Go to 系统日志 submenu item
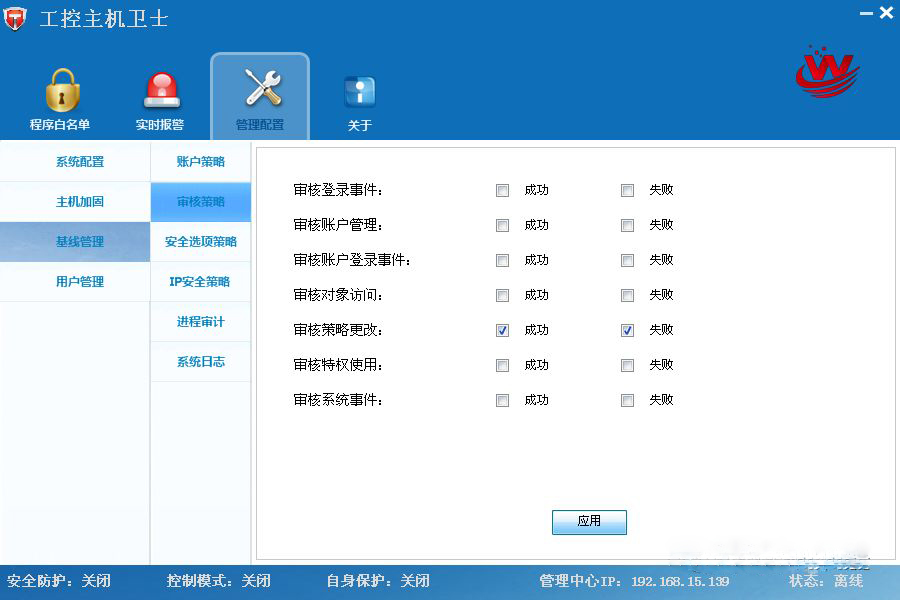 click(201, 362)
